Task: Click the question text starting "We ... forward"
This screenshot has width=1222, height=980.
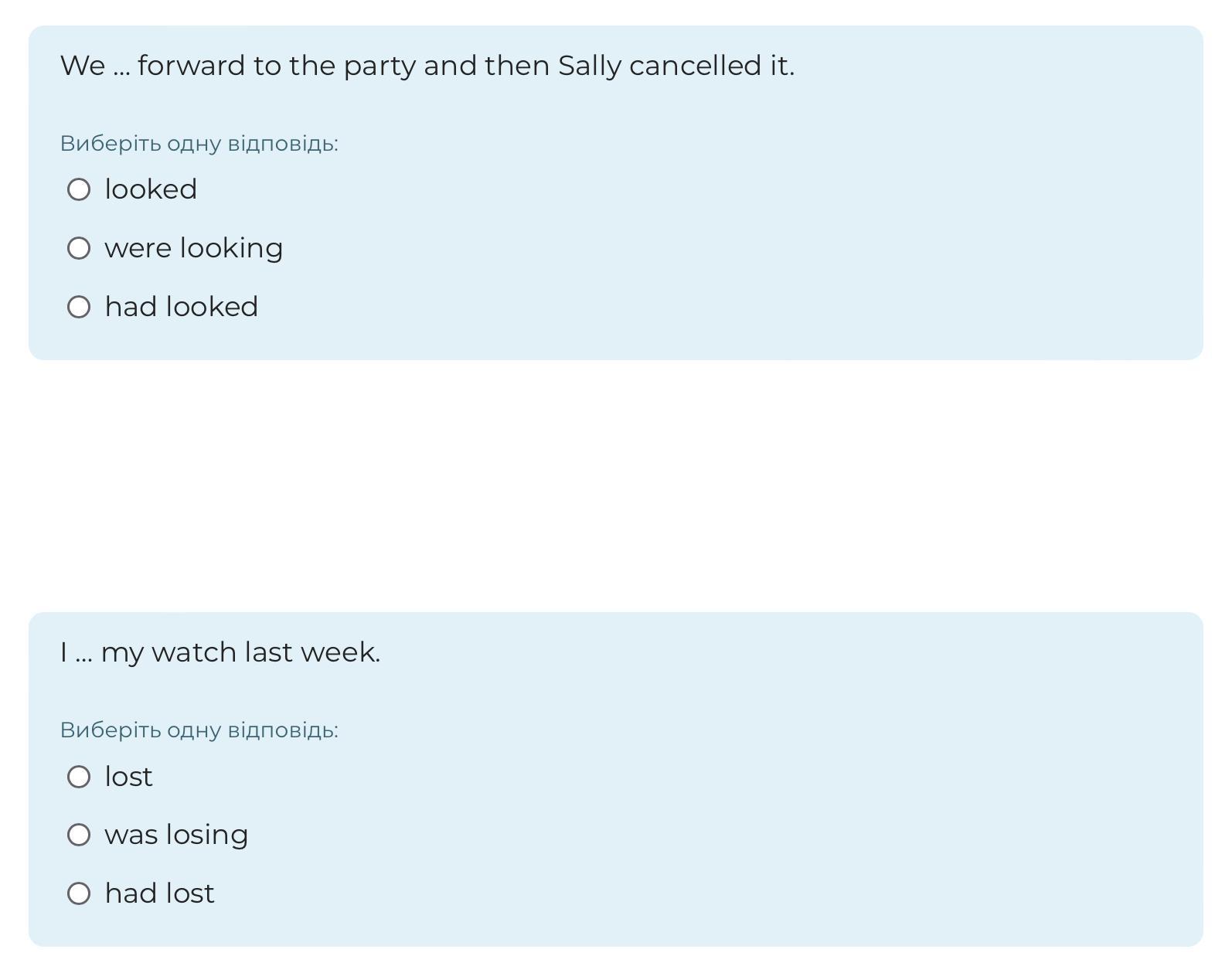Action: tap(427, 66)
